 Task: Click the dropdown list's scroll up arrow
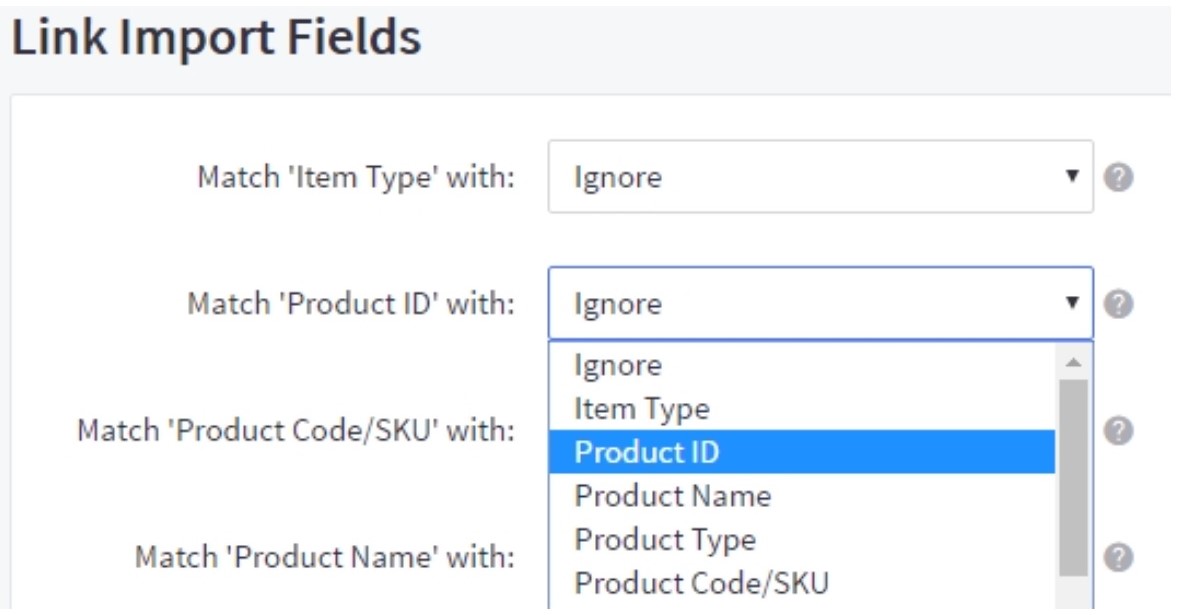1073,362
